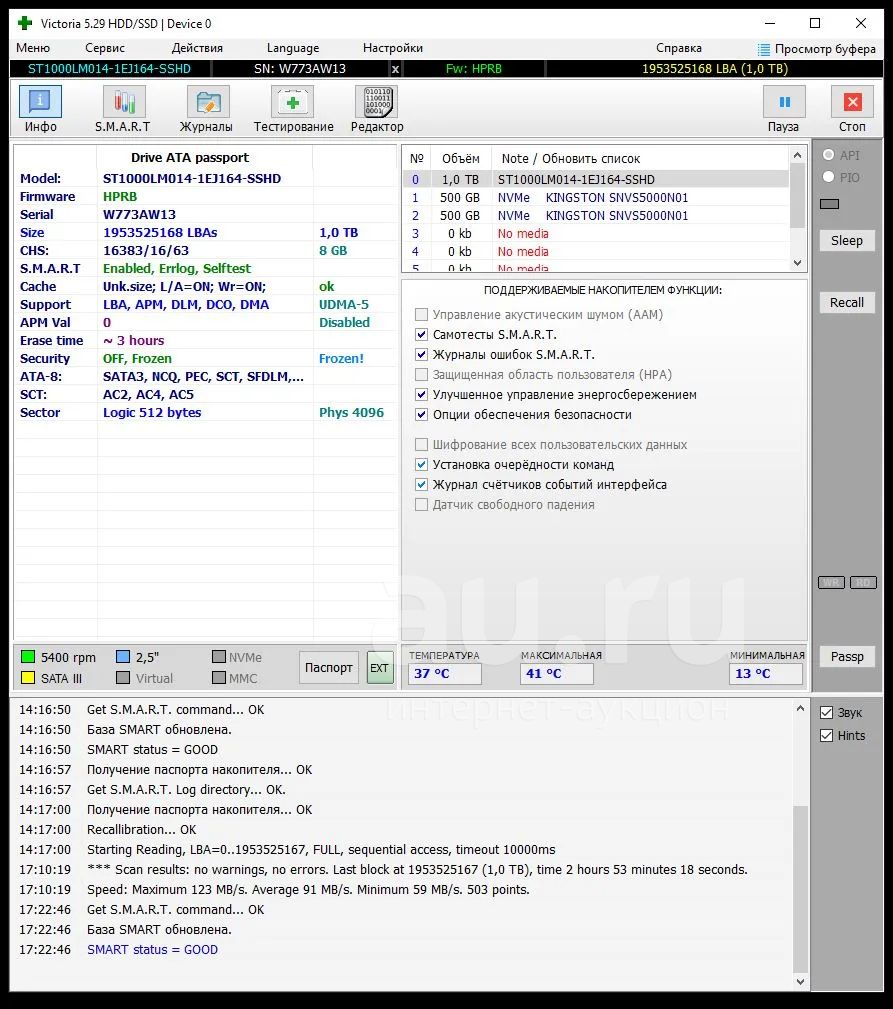
Task: Select the KINGSTON drive row 1
Action: (596, 198)
